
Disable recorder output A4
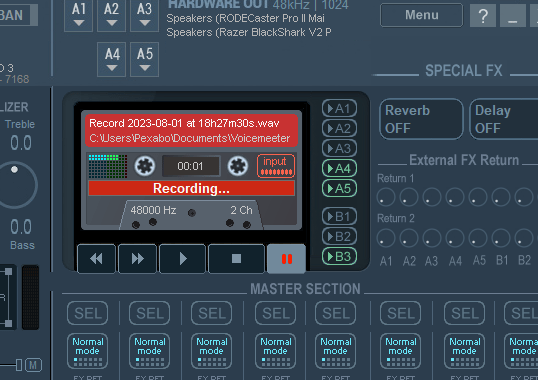coord(339,168)
